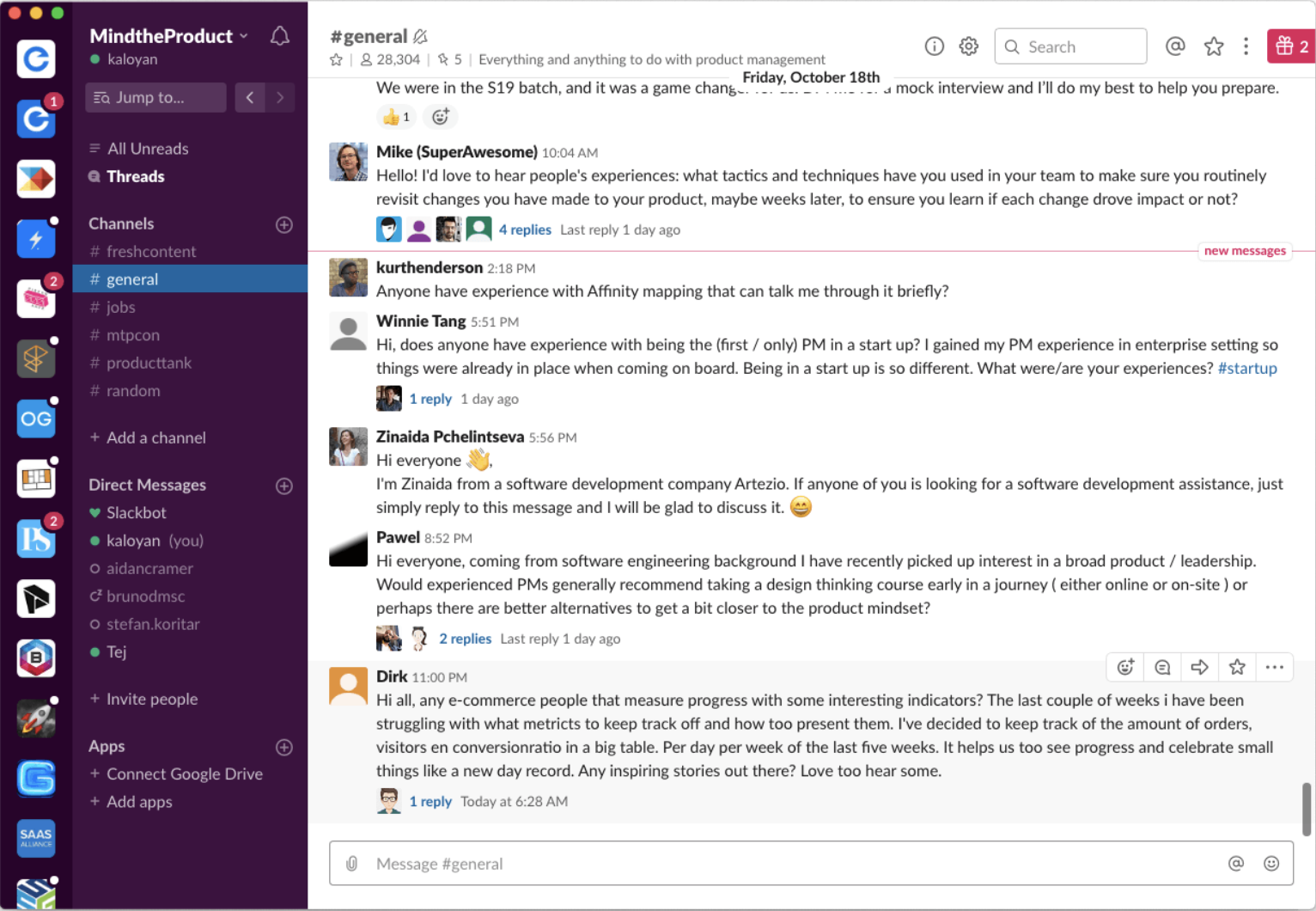Switch to freshcontent channel
Screen dimensions: 1316x911
(190, 251)
